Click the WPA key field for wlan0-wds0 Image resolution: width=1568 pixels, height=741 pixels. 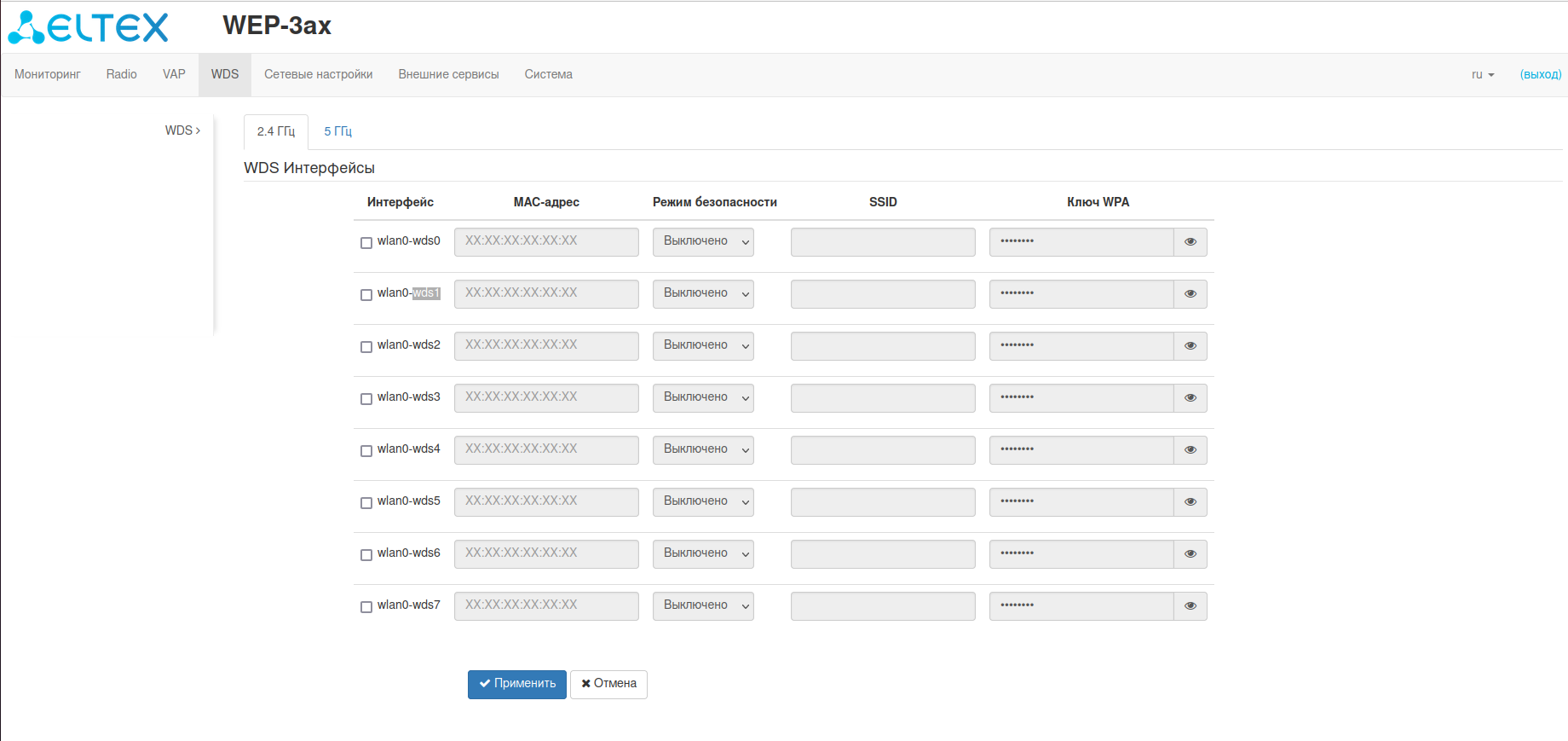click(x=1081, y=242)
